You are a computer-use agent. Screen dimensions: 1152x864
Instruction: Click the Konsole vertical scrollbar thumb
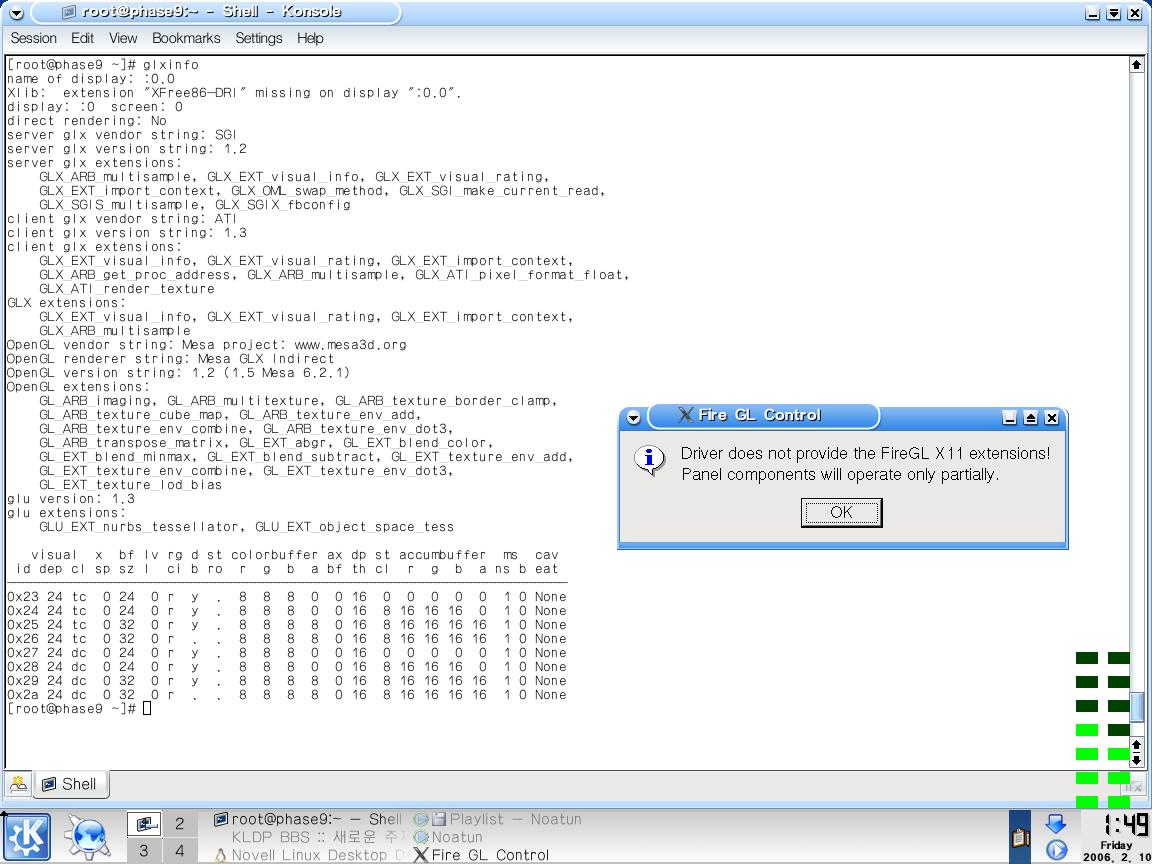click(x=1137, y=708)
